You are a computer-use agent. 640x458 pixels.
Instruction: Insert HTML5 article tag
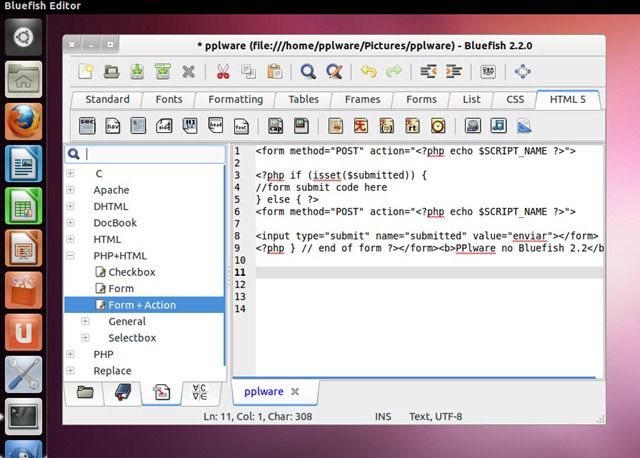[x=138, y=126]
